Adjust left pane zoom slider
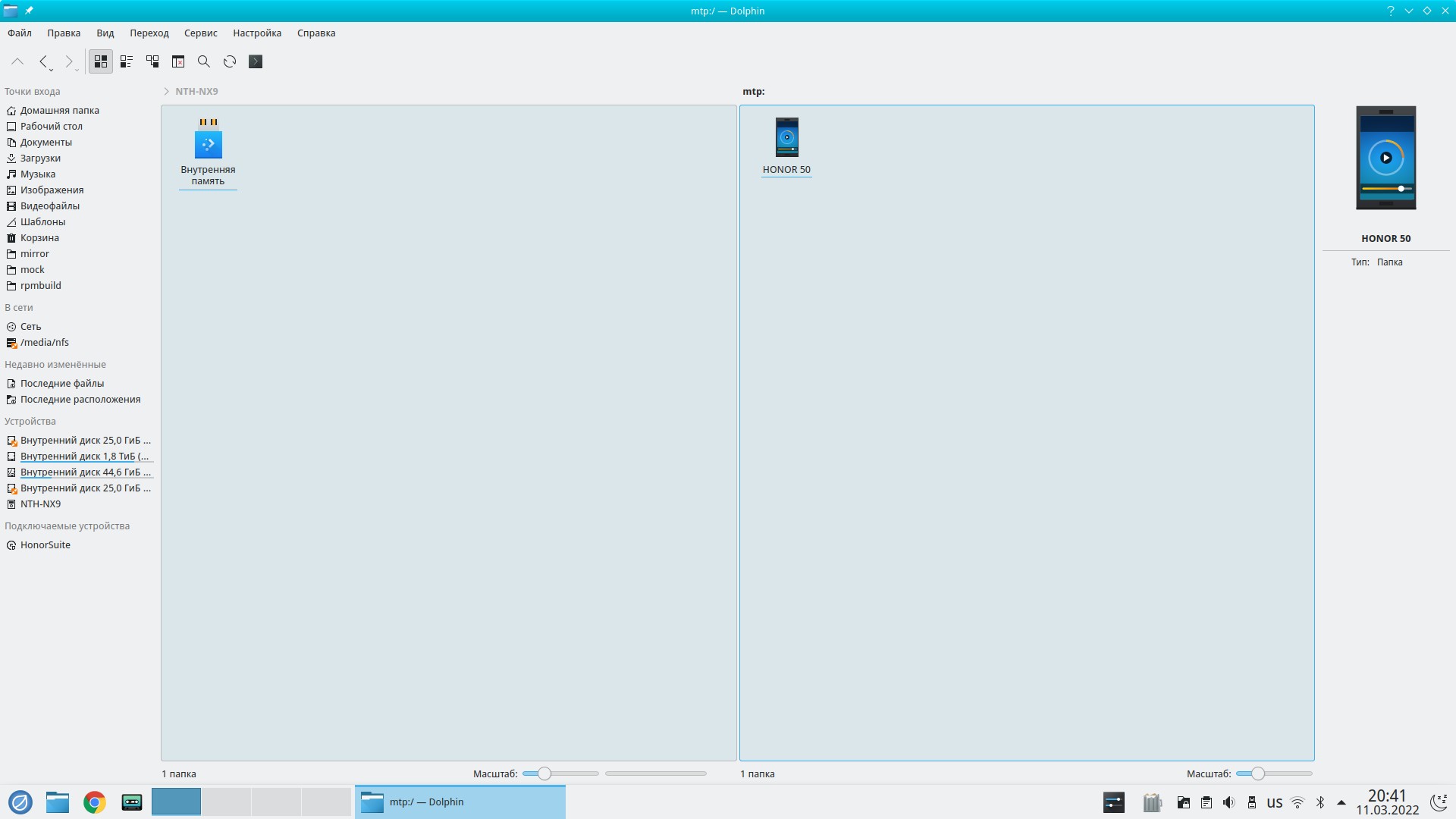This screenshot has height=819, width=1456. pos(544,773)
